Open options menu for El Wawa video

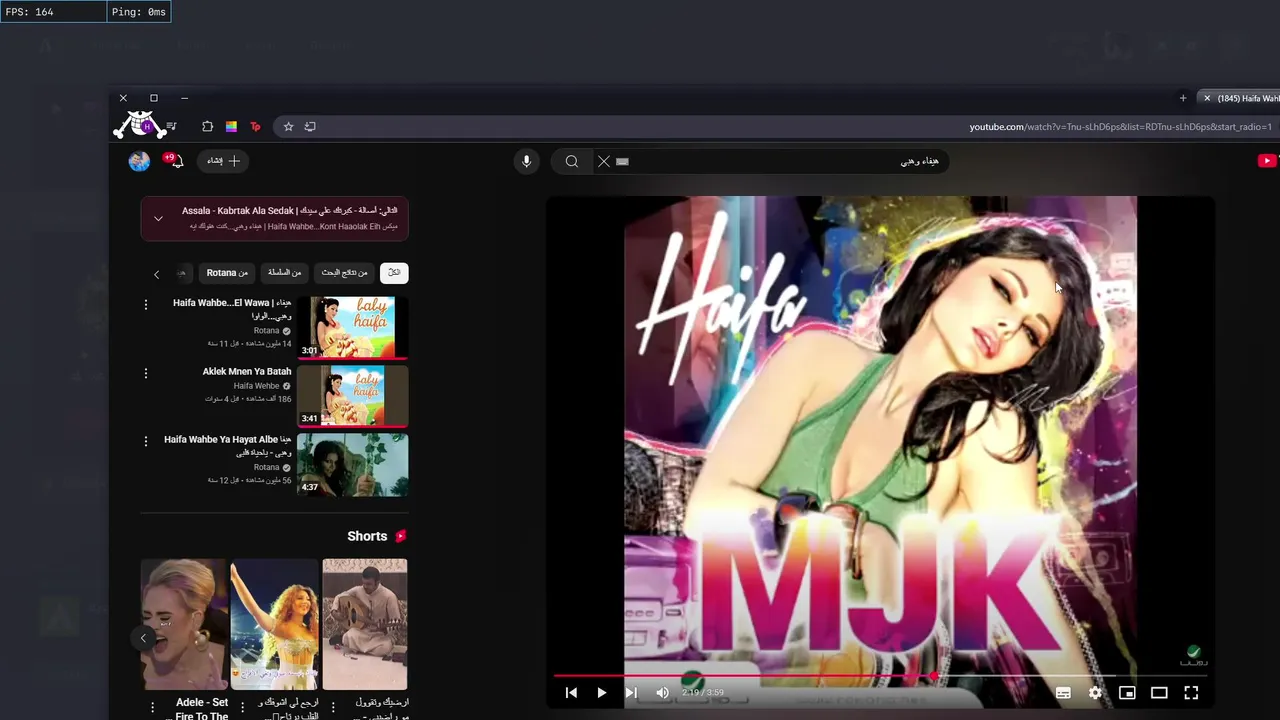click(146, 304)
